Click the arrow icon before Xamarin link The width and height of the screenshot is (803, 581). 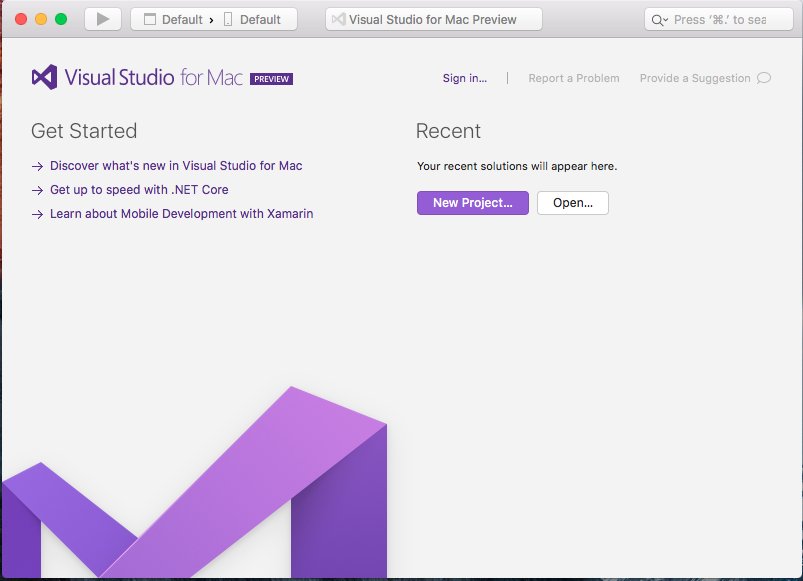(37, 214)
